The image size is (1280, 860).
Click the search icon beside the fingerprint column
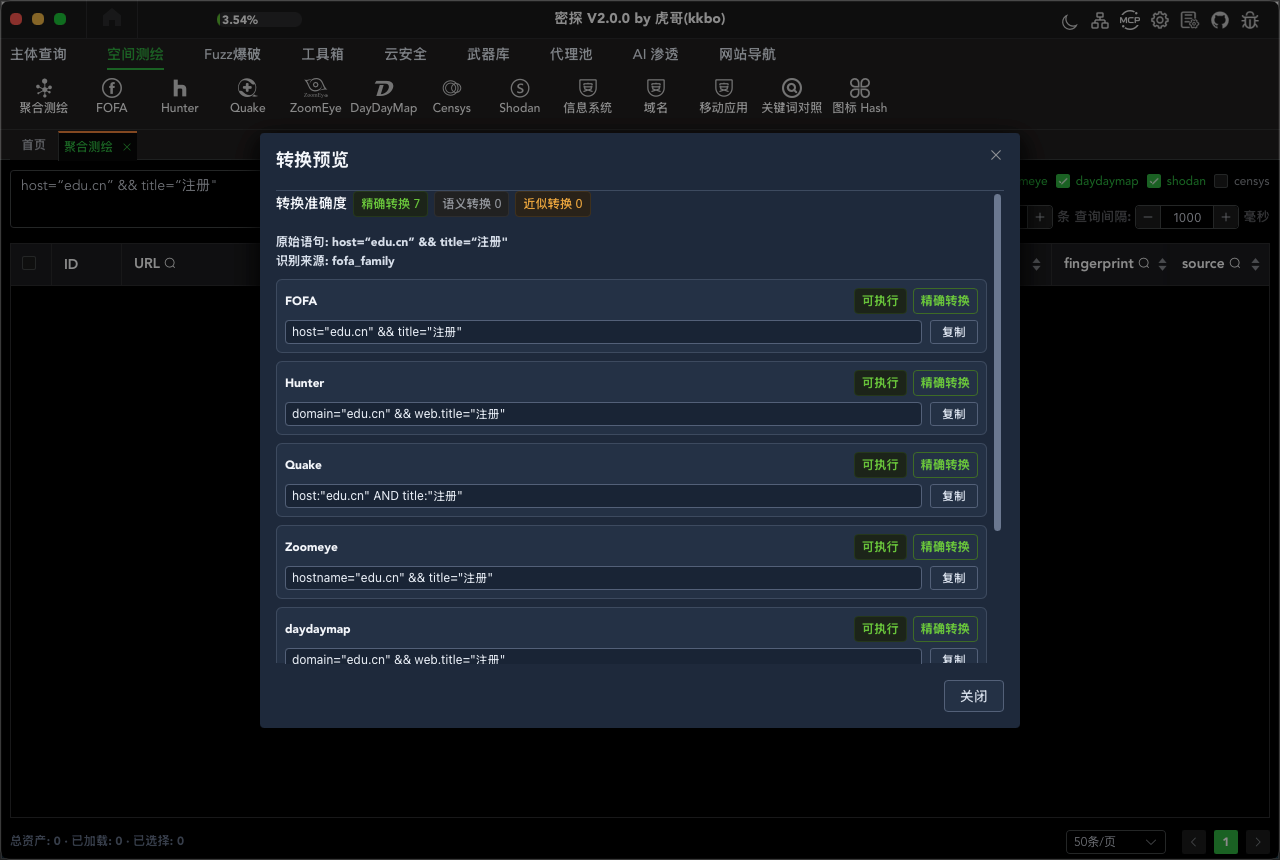pos(1144,264)
